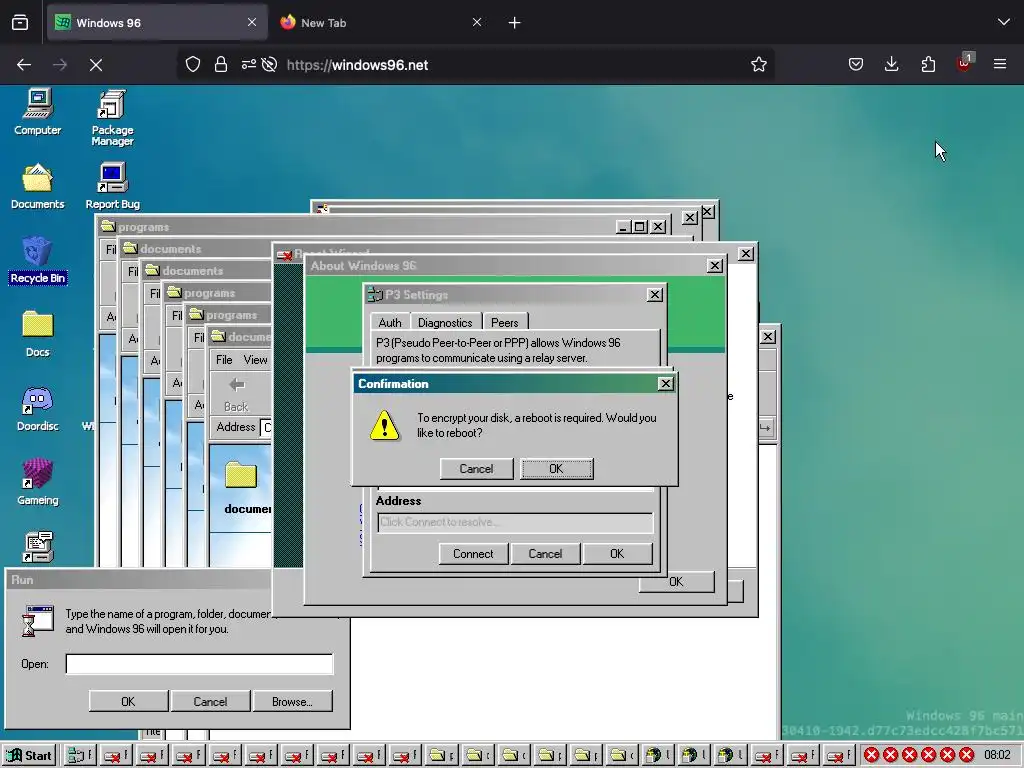Save page to Pocket

point(856,65)
